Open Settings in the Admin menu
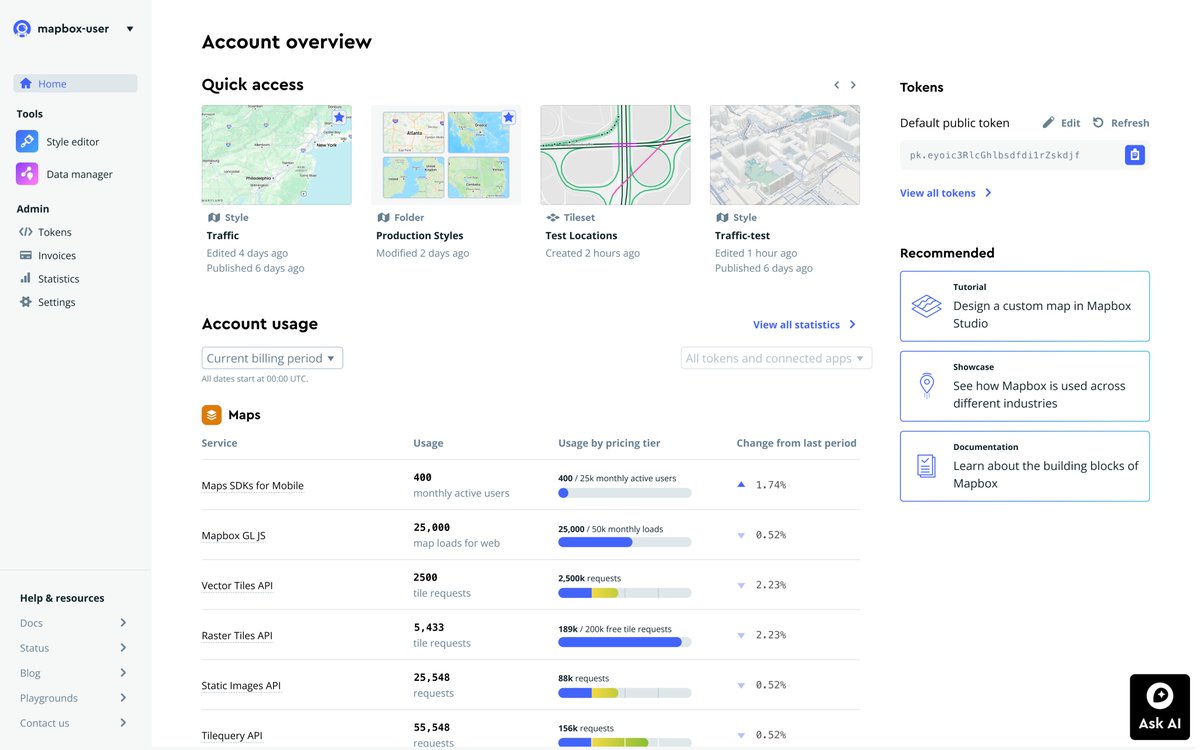The height and width of the screenshot is (750, 1200). (56, 302)
